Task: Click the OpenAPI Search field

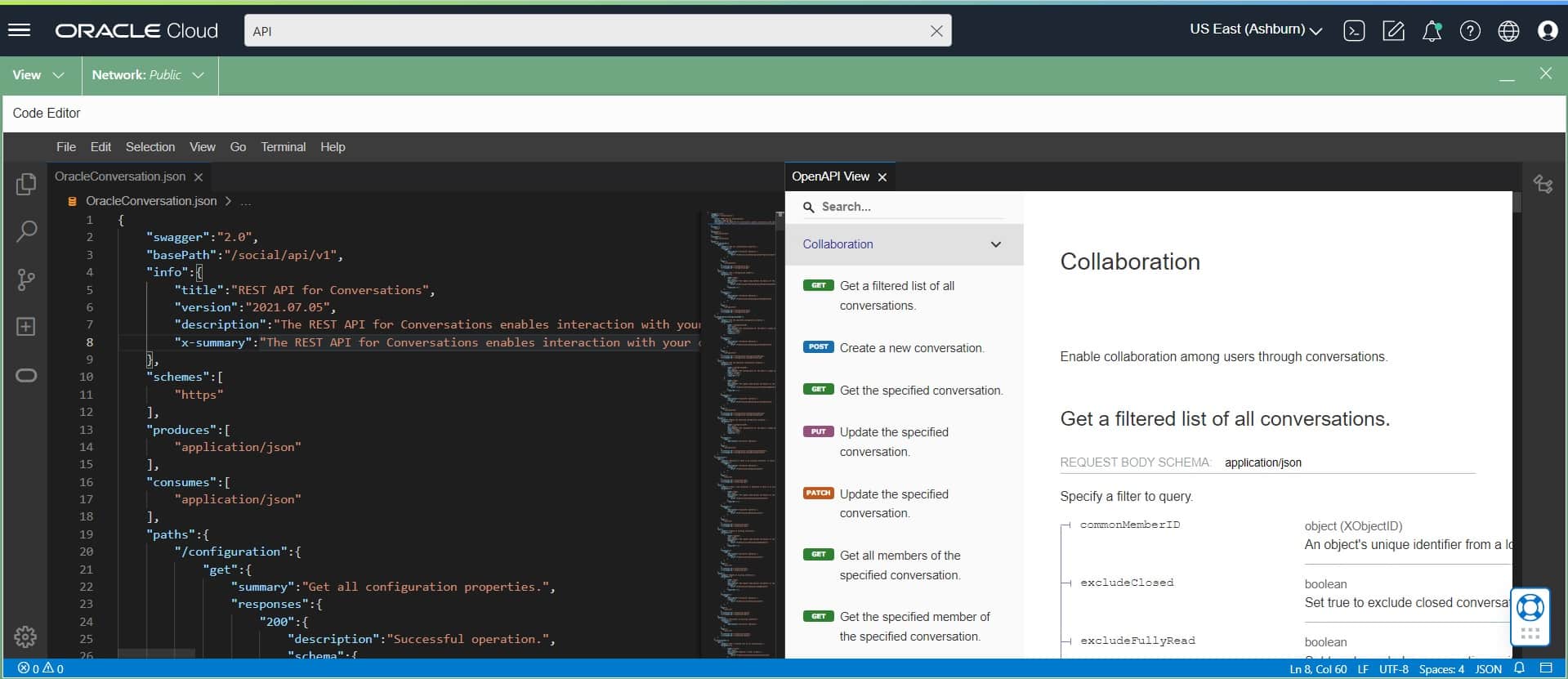Action: (904, 207)
